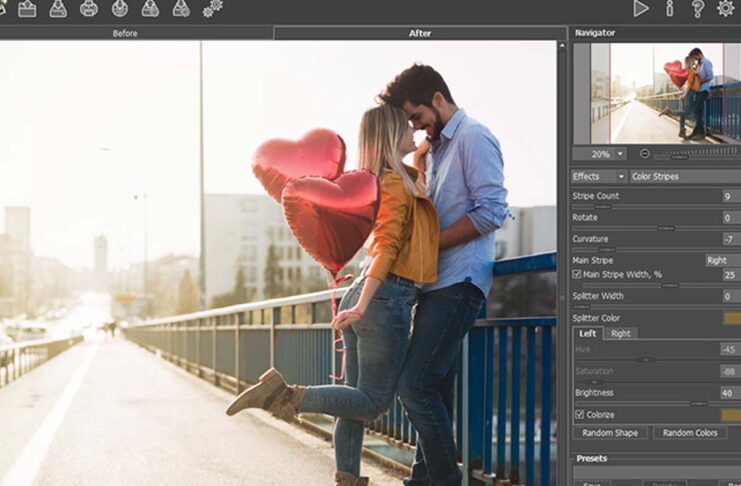Open the Effects dropdown
The width and height of the screenshot is (741, 486).
tap(599, 176)
